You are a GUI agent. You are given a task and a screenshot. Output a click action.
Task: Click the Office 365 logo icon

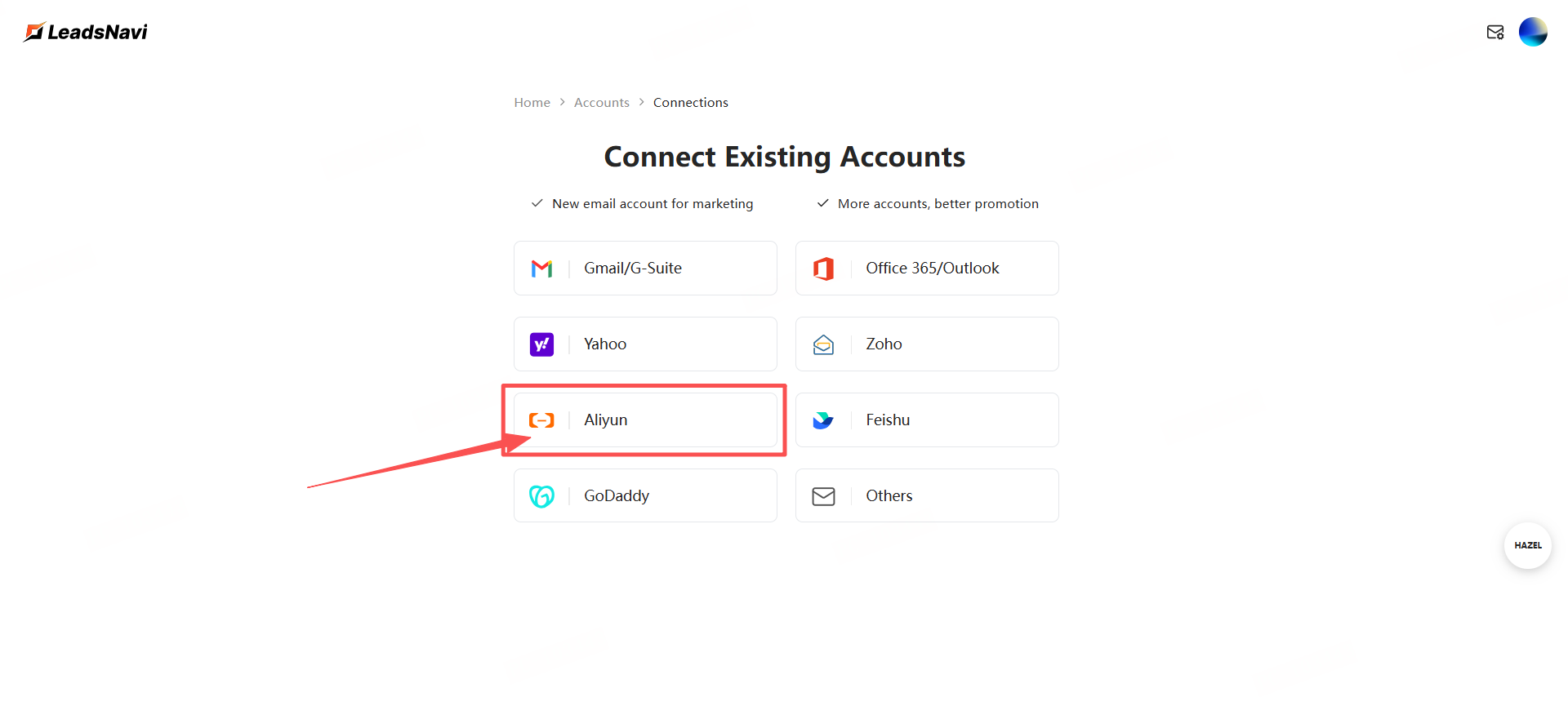pos(823,269)
